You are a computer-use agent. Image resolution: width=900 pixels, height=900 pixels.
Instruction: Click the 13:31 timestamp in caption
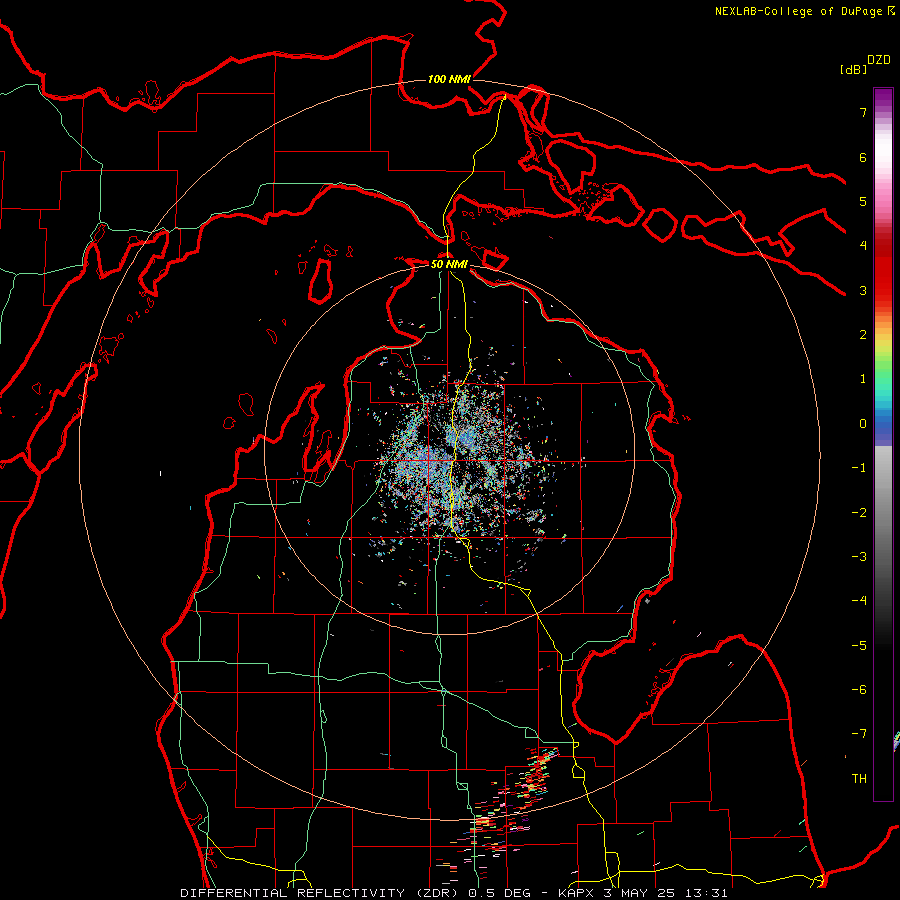click(x=707, y=893)
